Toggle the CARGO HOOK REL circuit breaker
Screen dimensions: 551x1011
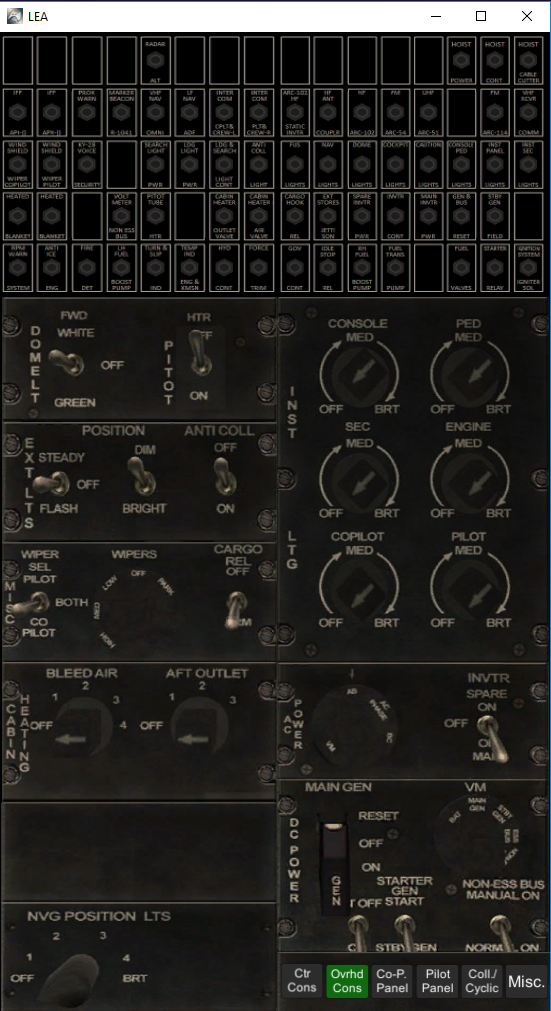tap(295, 216)
